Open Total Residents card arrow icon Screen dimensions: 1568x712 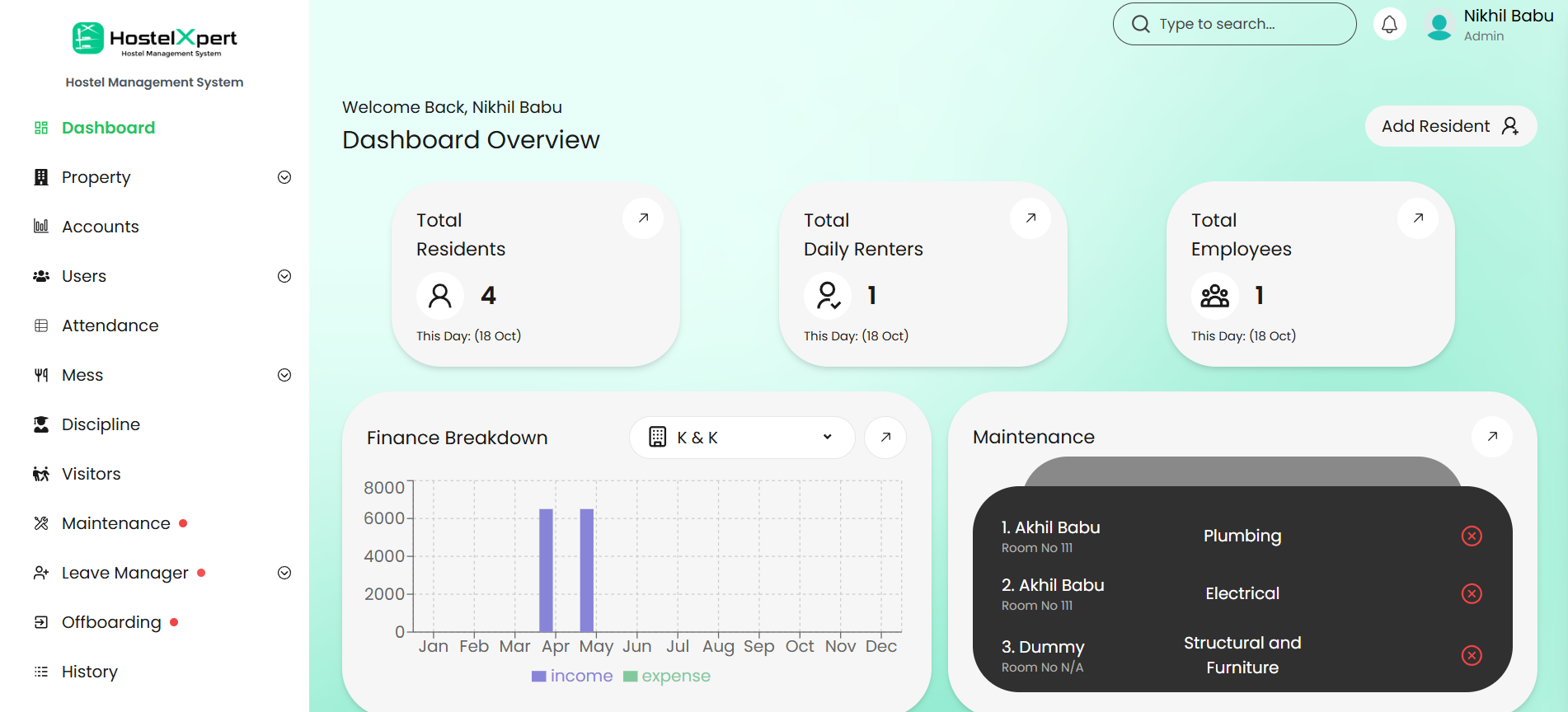click(643, 218)
